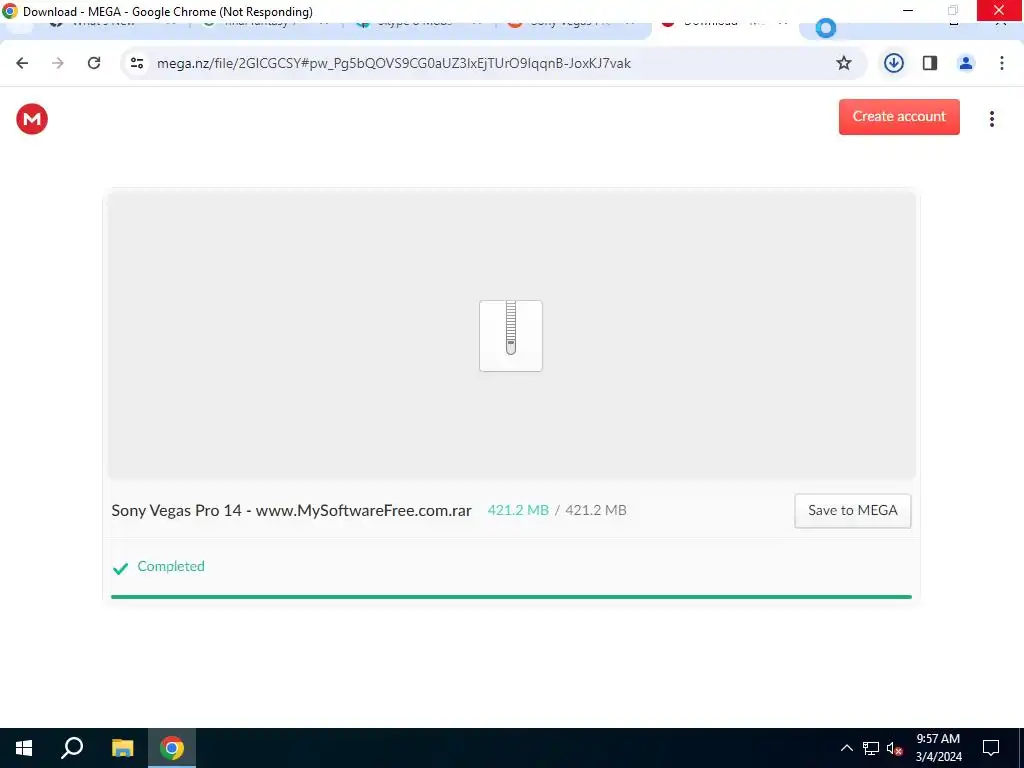The height and width of the screenshot is (768, 1024).
Task: Click the Chrome taskbar icon
Action: click(172, 748)
